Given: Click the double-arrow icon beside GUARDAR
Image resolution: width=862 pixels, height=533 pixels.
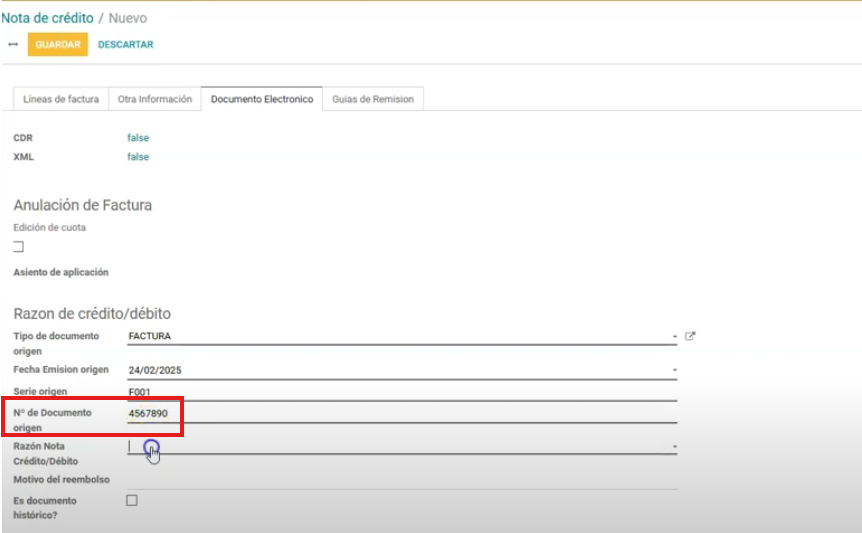Looking at the screenshot, I should pos(13,45).
